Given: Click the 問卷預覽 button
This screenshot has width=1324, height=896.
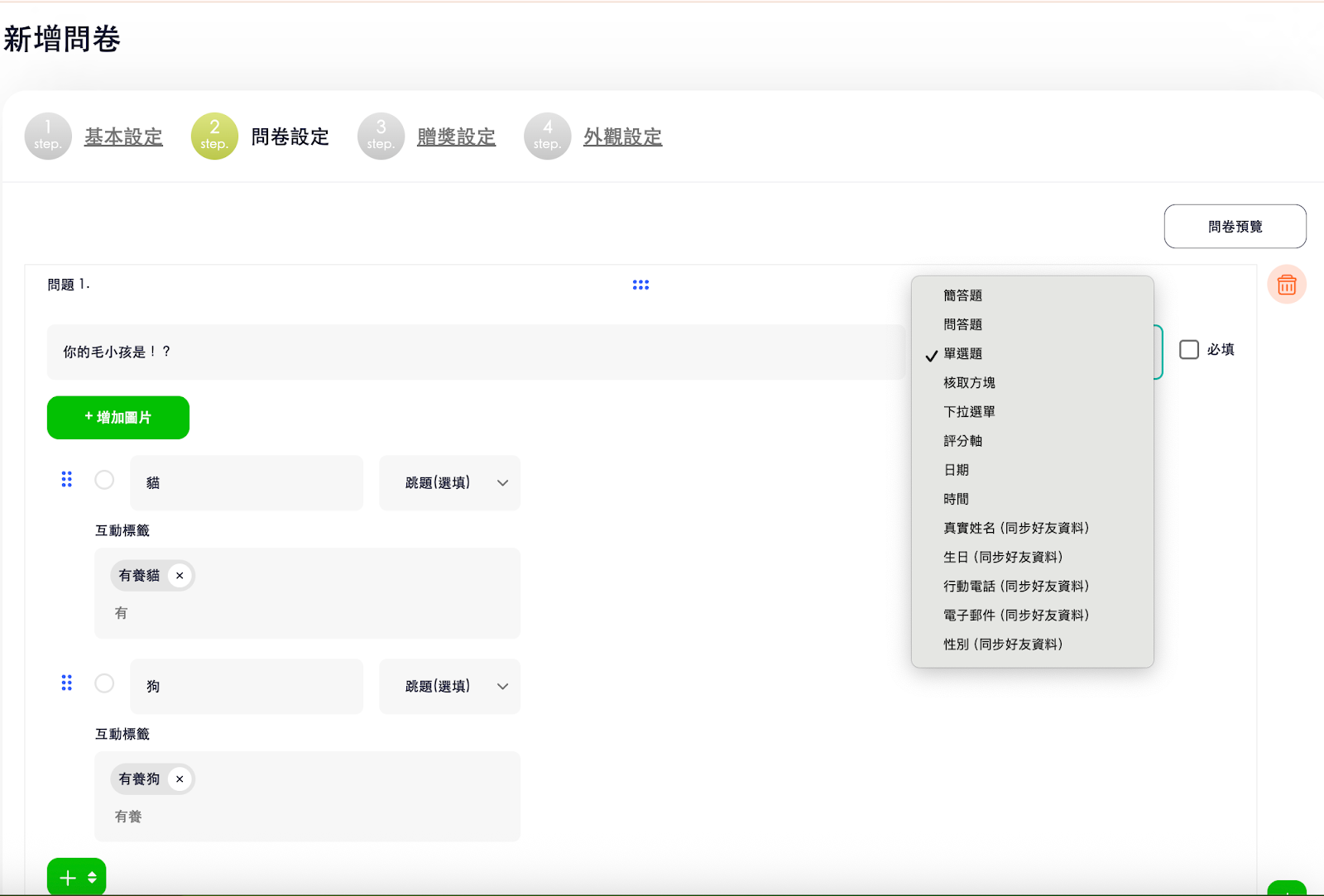Looking at the screenshot, I should (1235, 227).
